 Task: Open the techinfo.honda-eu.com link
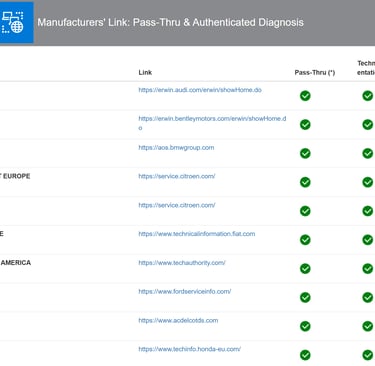point(190,349)
